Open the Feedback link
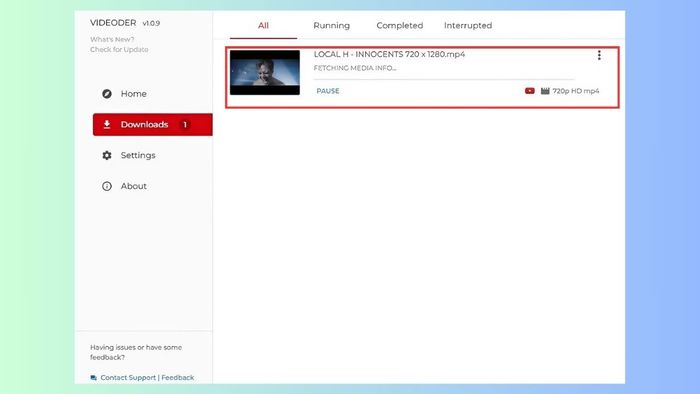The width and height of the screenshot is (700, 394). (x=178, y=377)
